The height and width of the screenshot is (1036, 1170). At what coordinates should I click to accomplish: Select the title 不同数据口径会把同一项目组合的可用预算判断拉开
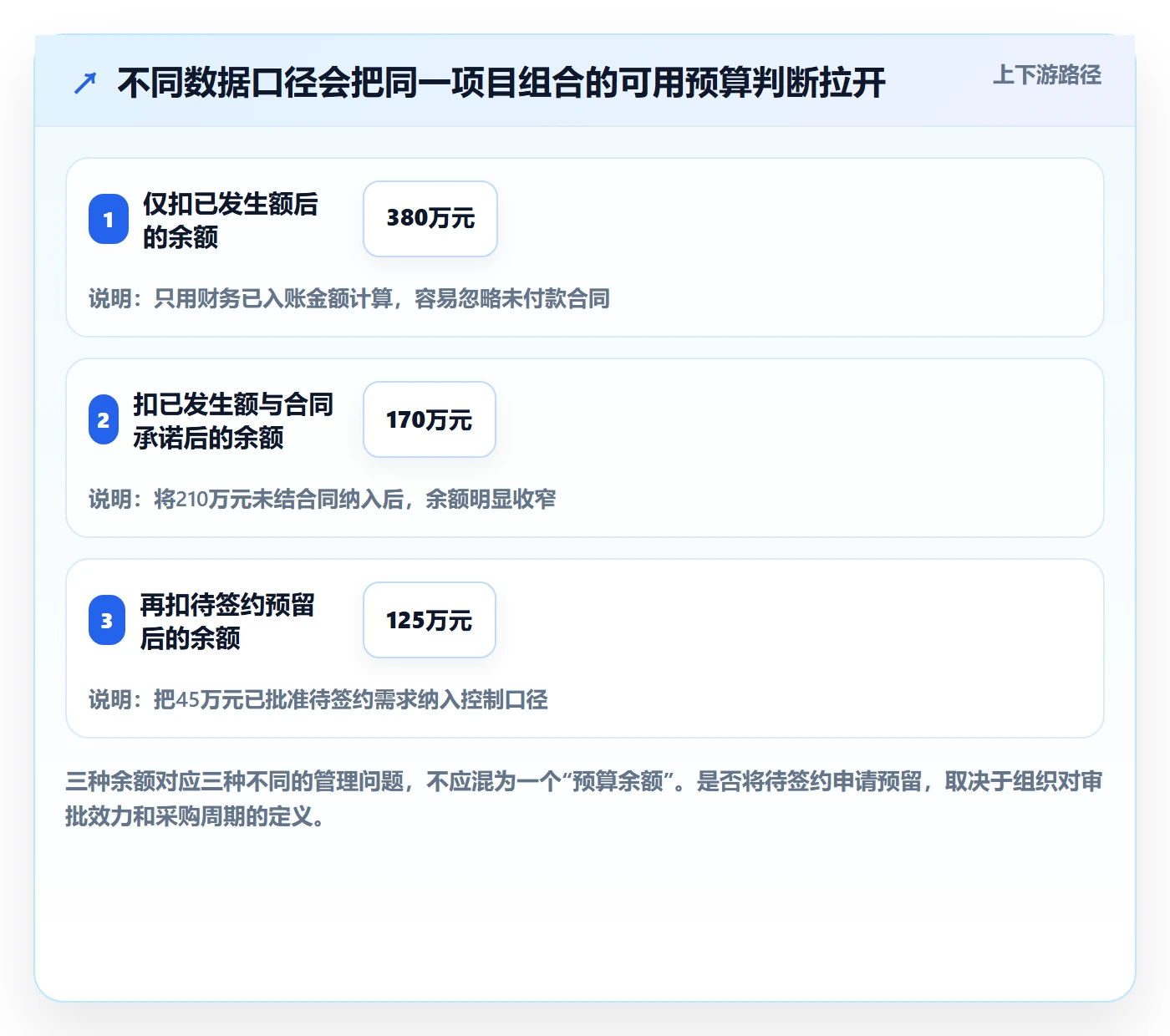click(501, 83)
